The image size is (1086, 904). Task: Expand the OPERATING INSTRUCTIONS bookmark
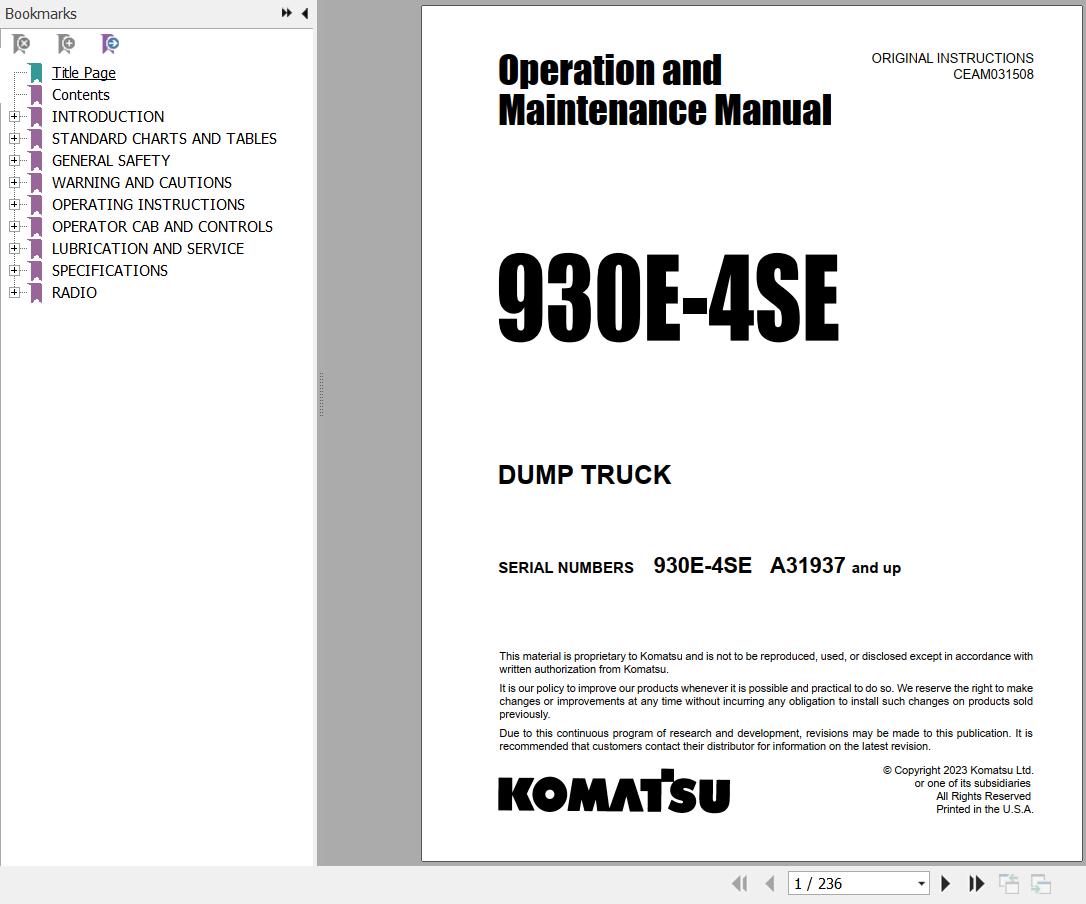tap(14, 205)
